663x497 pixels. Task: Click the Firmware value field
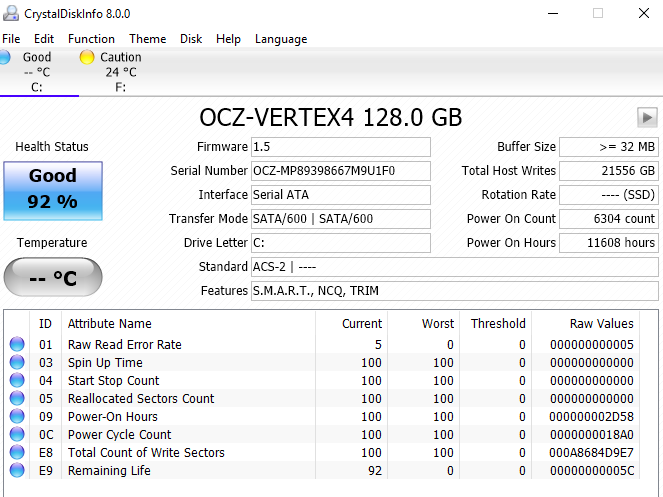click(341, 147)
